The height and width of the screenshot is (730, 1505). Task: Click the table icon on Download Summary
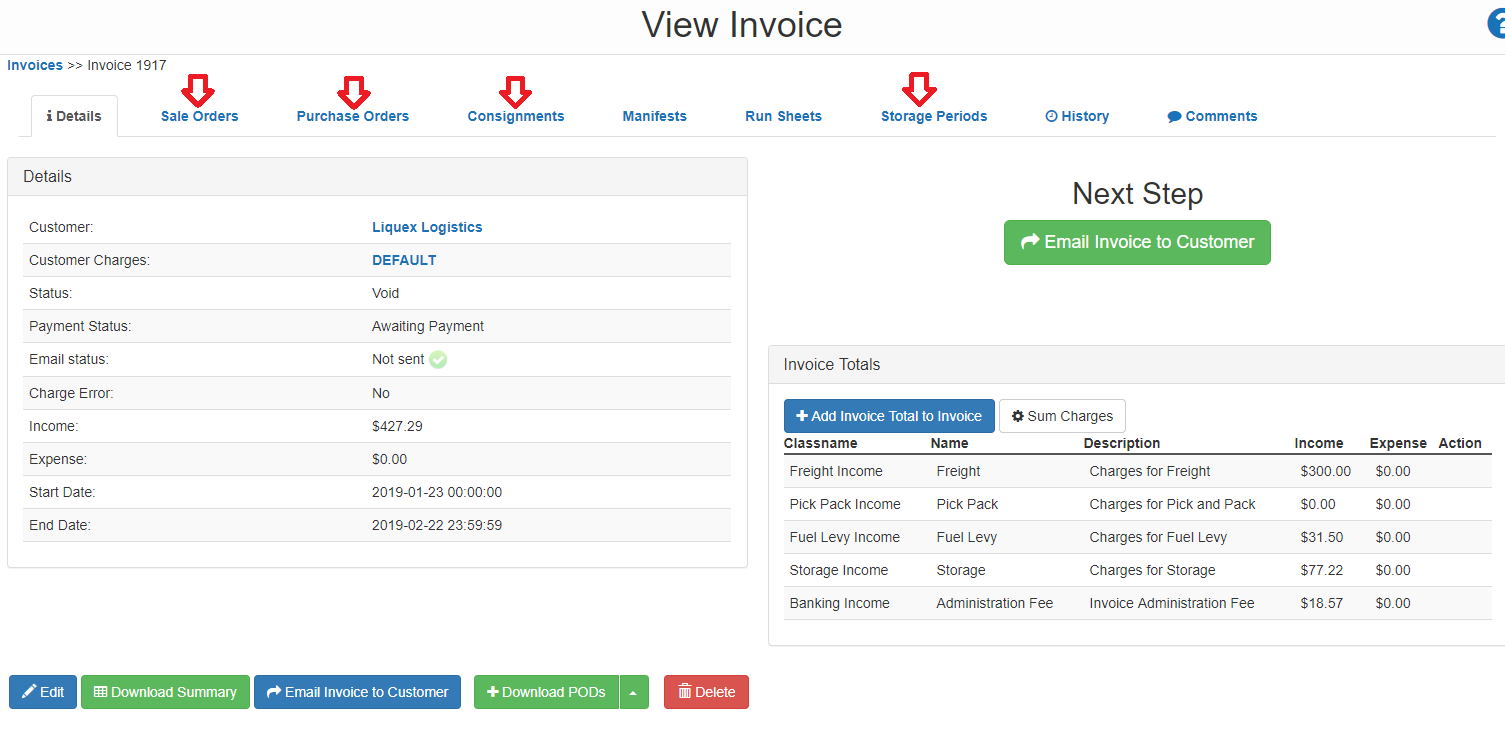[100, 692]
